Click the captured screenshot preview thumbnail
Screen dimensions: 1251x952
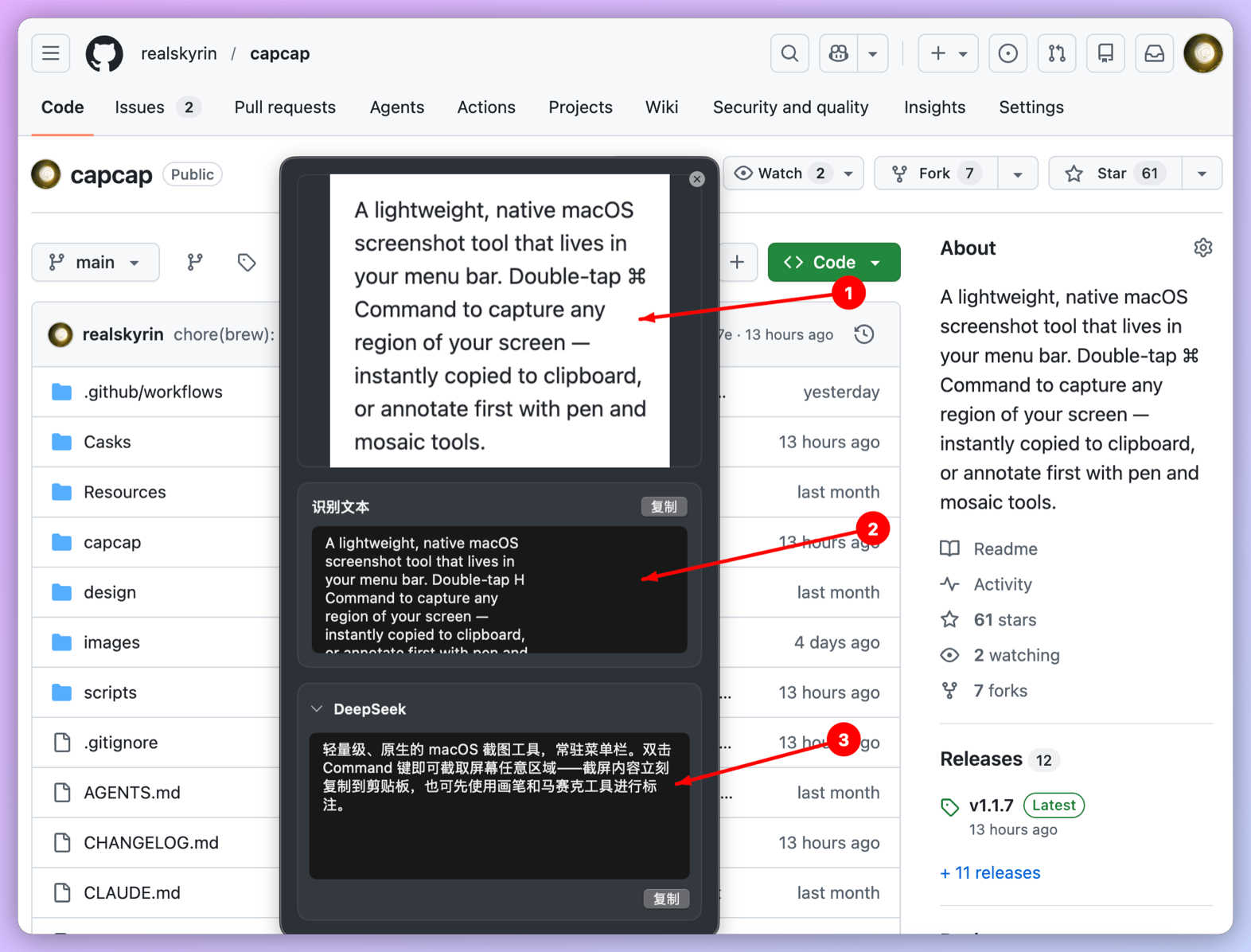pyautogui.click(x=500, y=321)
